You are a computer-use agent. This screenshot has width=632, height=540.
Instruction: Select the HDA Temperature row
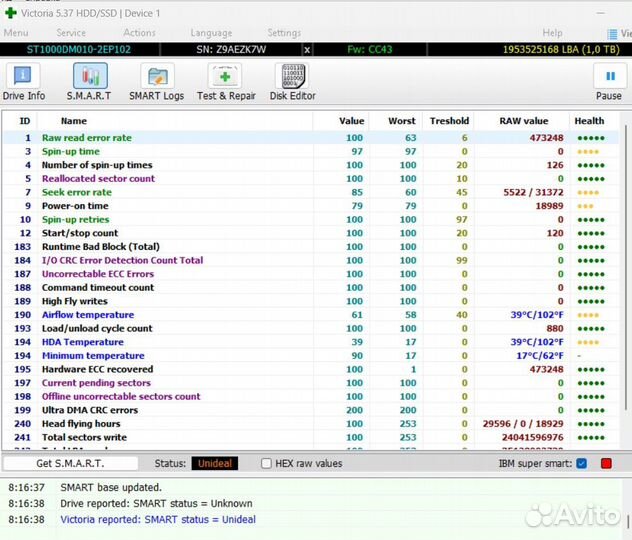pos(310,342)
